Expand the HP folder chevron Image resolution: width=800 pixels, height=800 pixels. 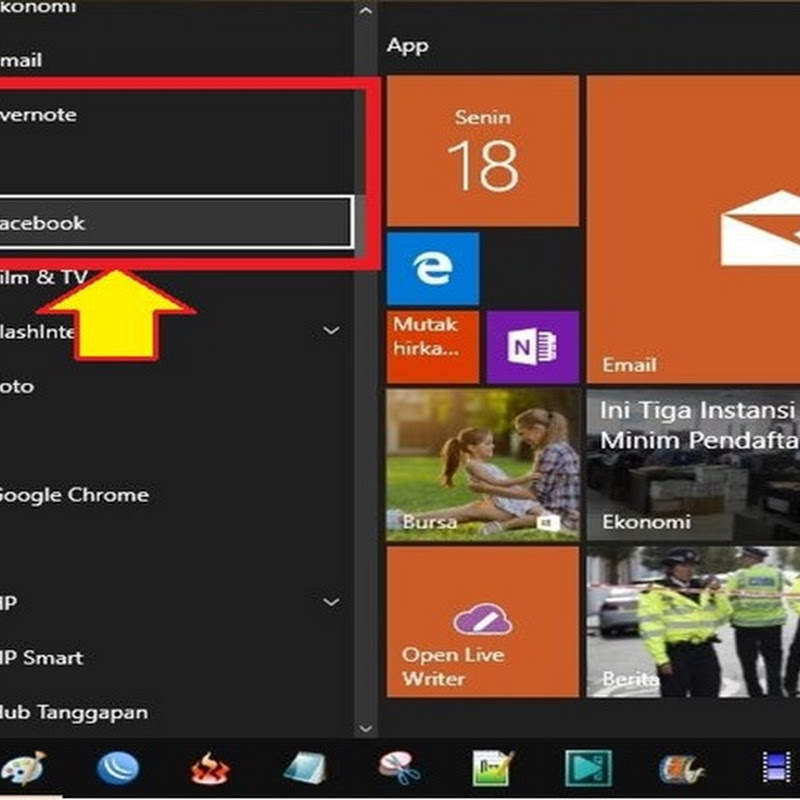click(x=331, y=603)
